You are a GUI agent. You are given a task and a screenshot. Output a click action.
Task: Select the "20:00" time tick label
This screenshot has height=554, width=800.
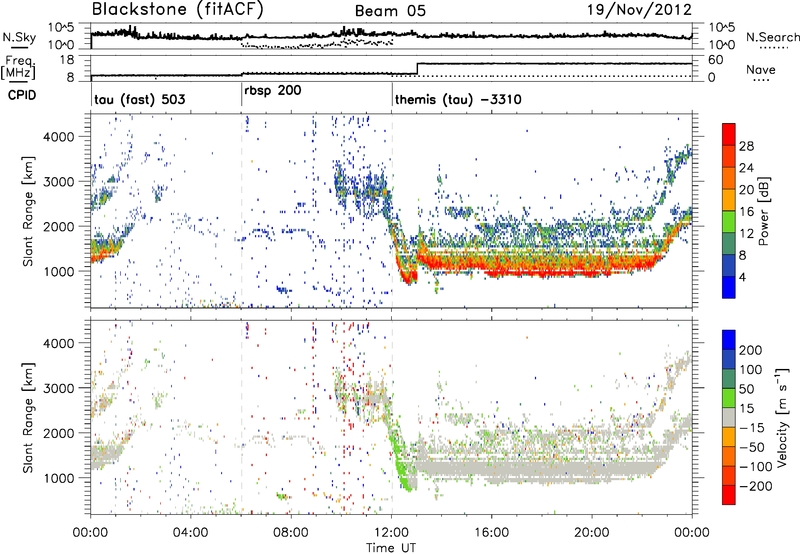click(591, 533)
